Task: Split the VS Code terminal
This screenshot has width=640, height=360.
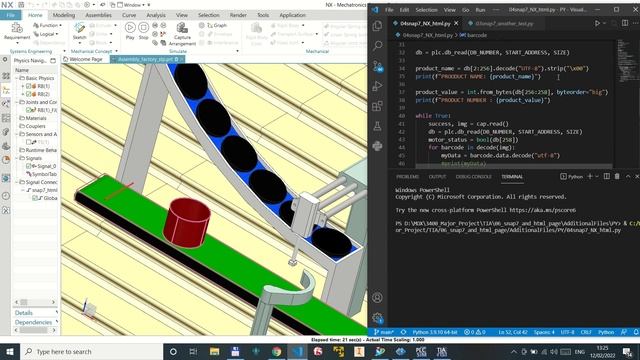Action: pyautogui.click(x=607, y=176)
